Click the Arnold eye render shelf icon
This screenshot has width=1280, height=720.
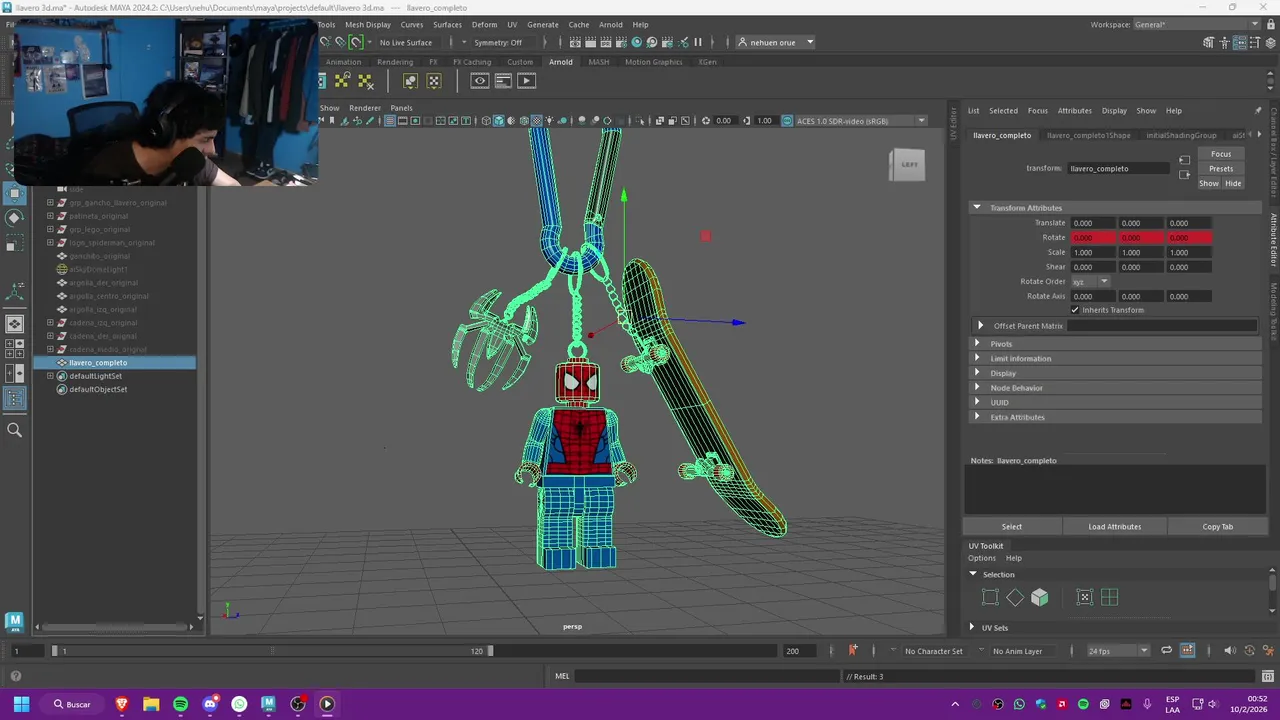pyautogui.click(x=480, y=81)
